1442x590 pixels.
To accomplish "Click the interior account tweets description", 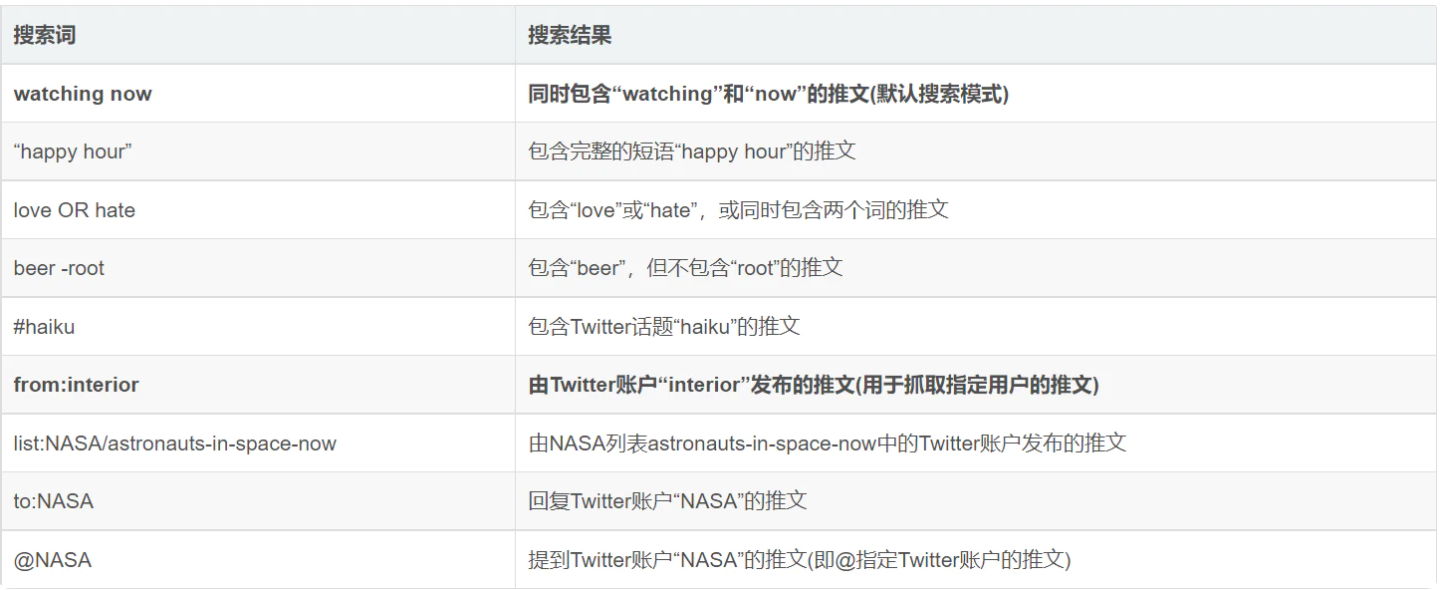I will click(x=813, y=385).
